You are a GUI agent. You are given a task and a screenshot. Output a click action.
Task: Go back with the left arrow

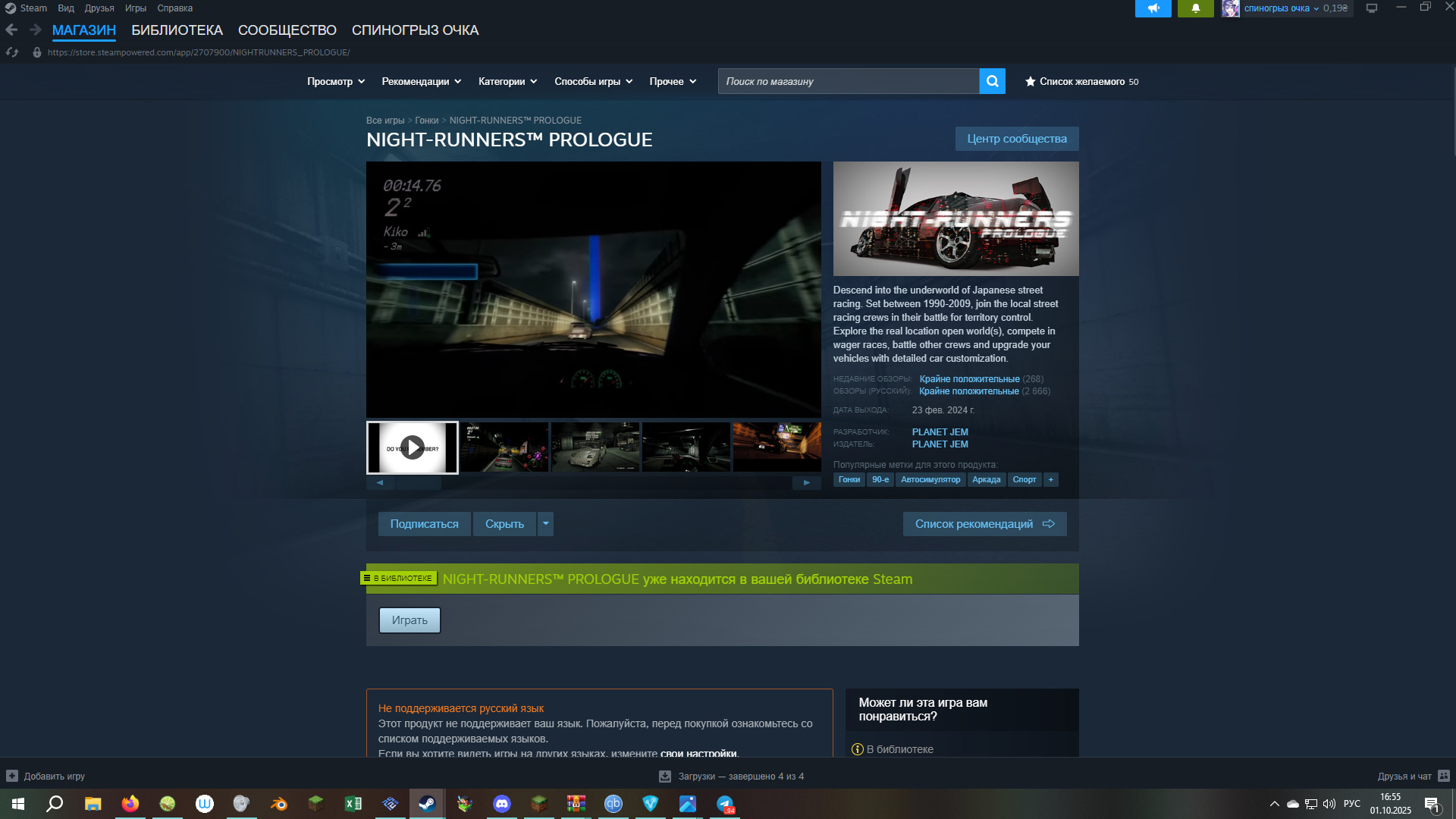tap(11, 30)
